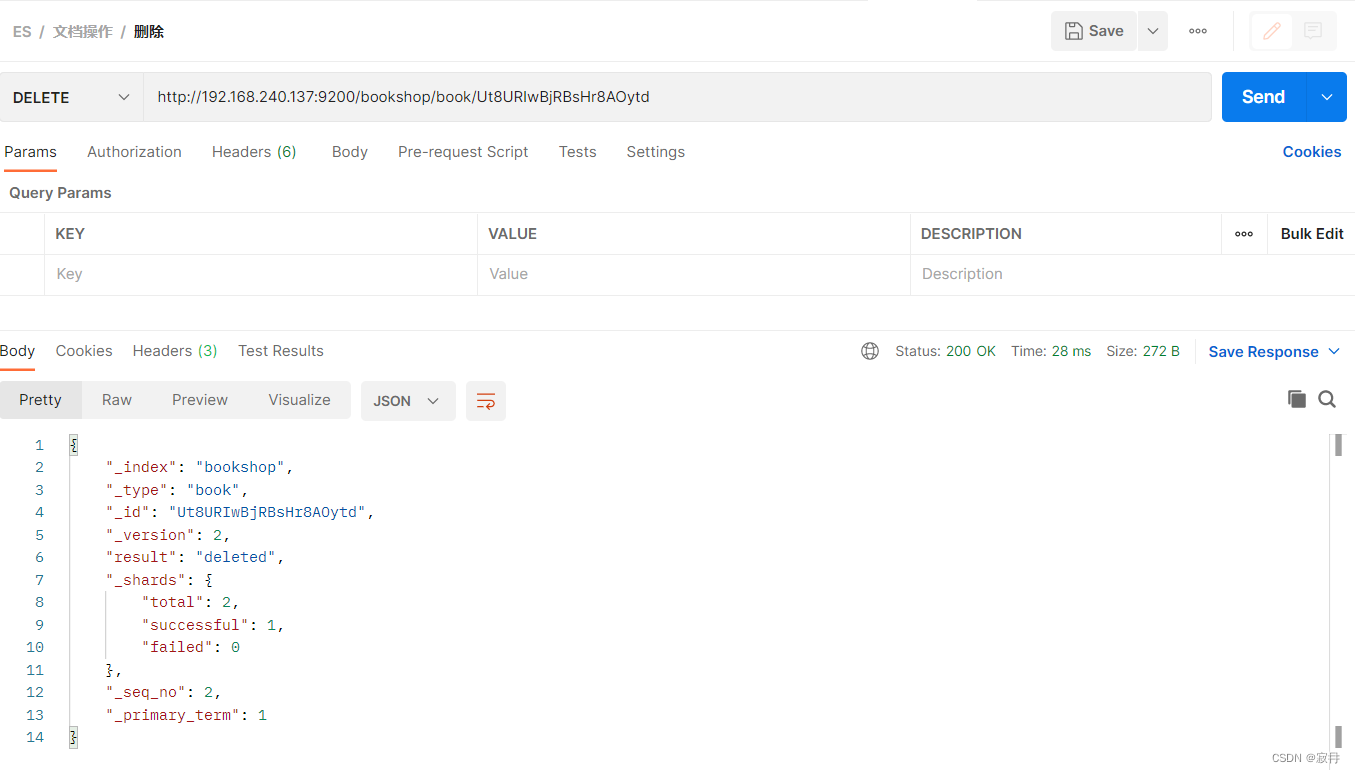1355x773 pixels.
Task: Click the Cookies link
Action: point(1312,152)
